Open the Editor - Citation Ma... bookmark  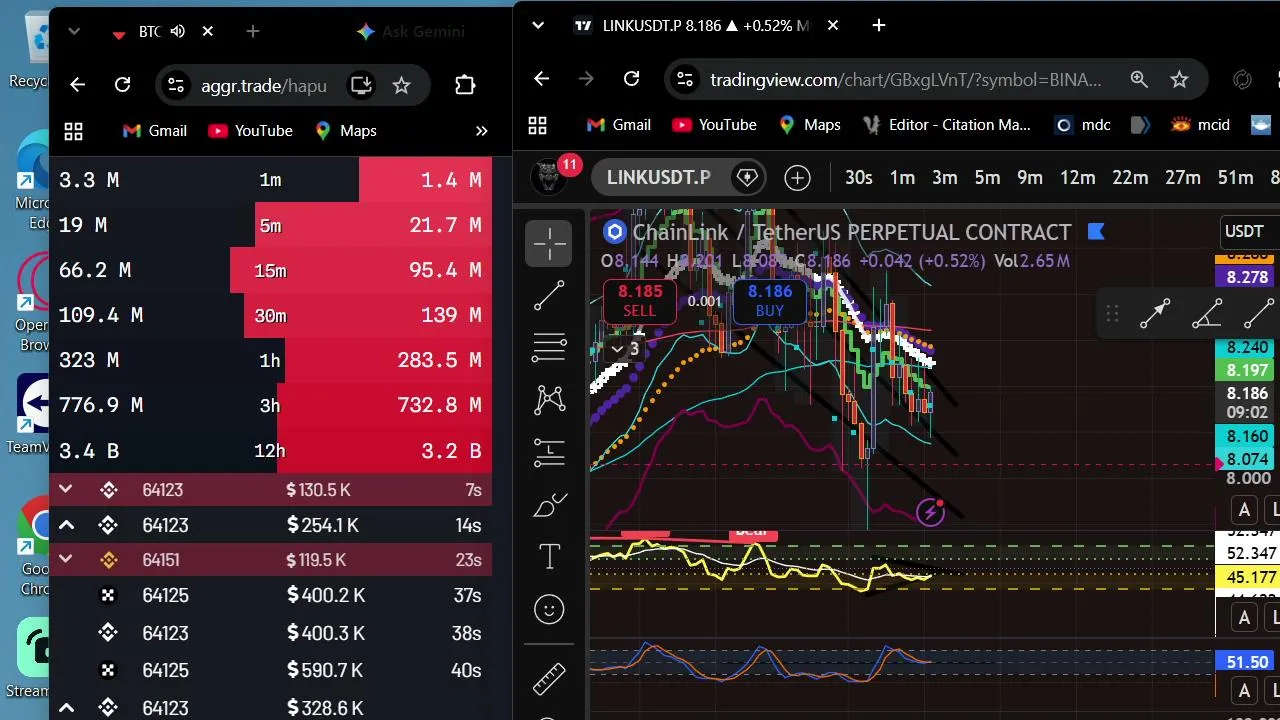click(x=946, y=125)
